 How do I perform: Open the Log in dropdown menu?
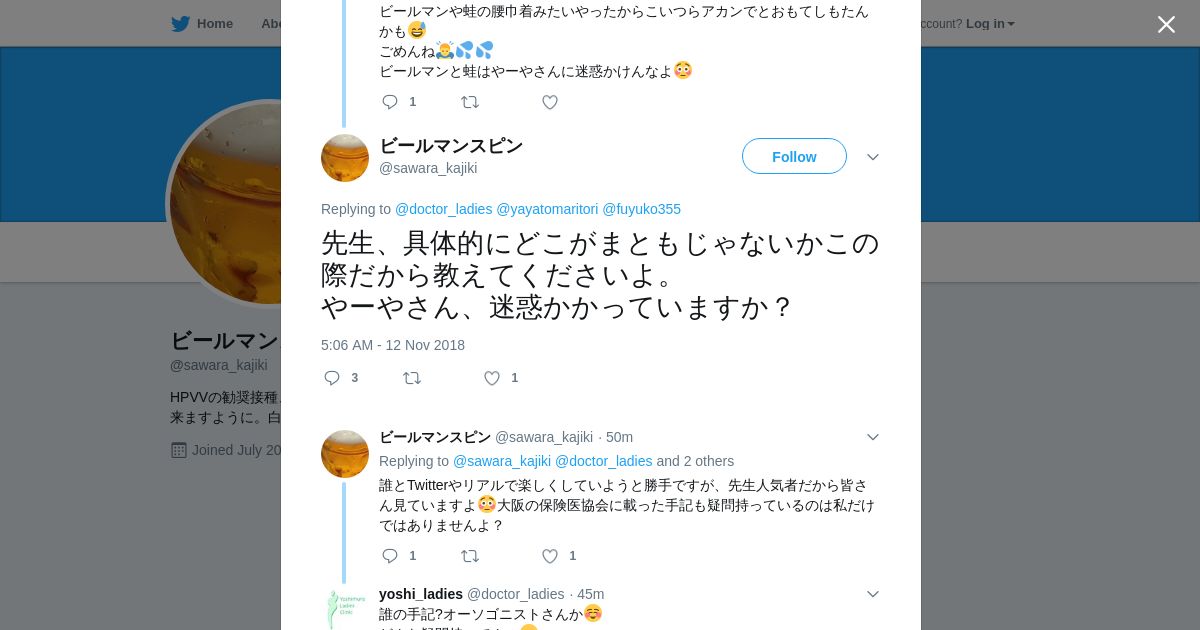(990, 23)
